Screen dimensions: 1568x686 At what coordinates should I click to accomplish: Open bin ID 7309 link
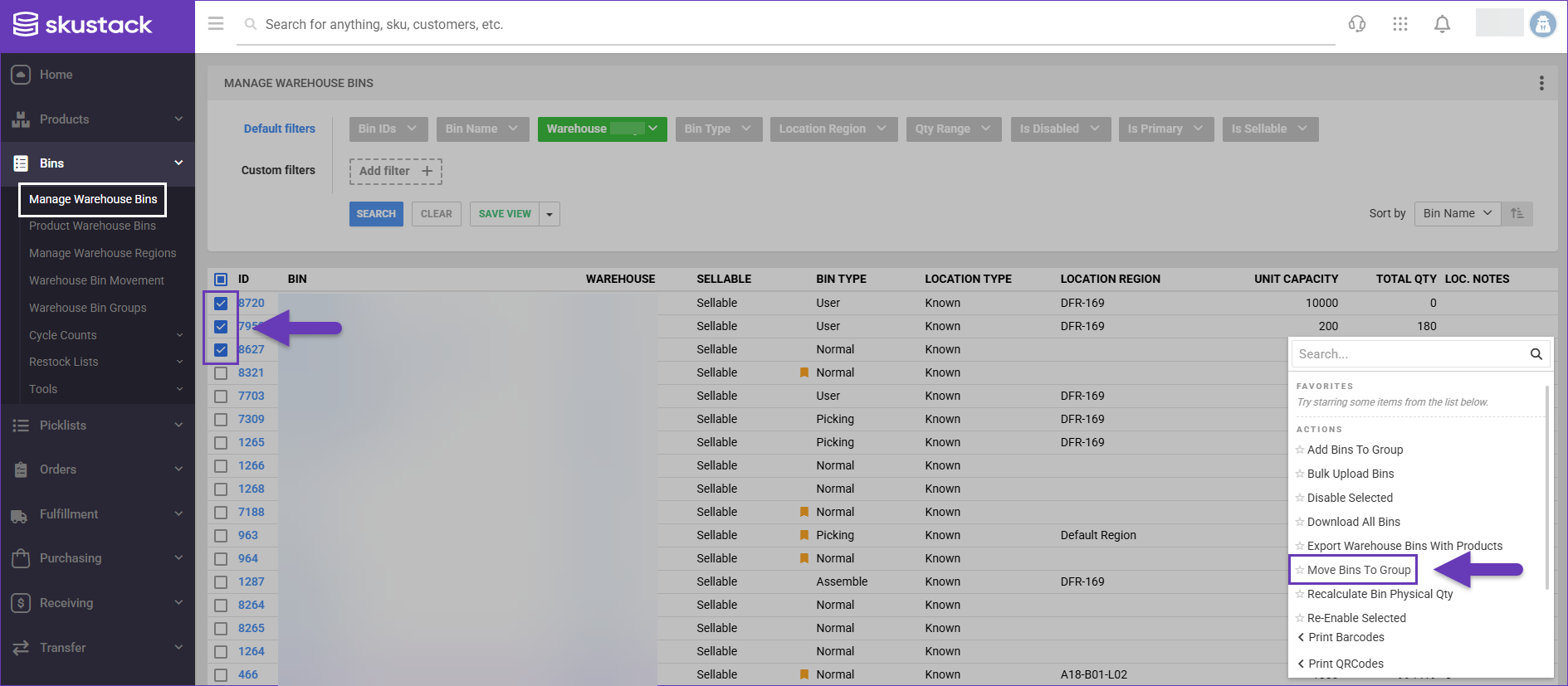click(251, 420)
